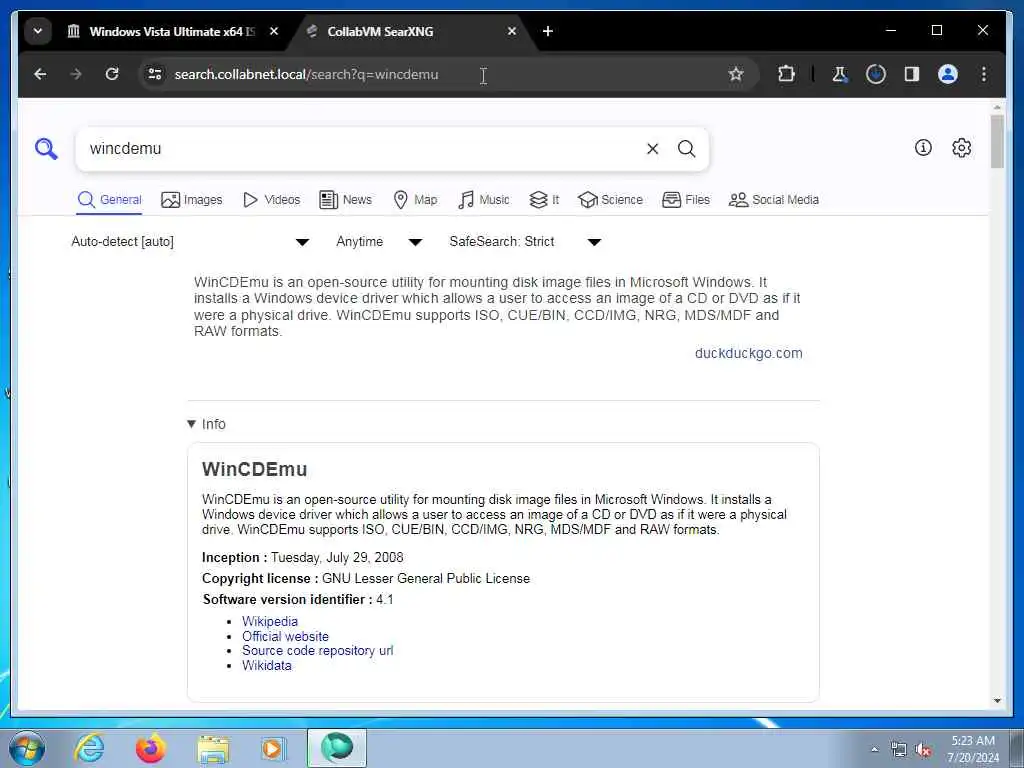Close the Windows Vista Ultimate x64 tab

(274, 31)
